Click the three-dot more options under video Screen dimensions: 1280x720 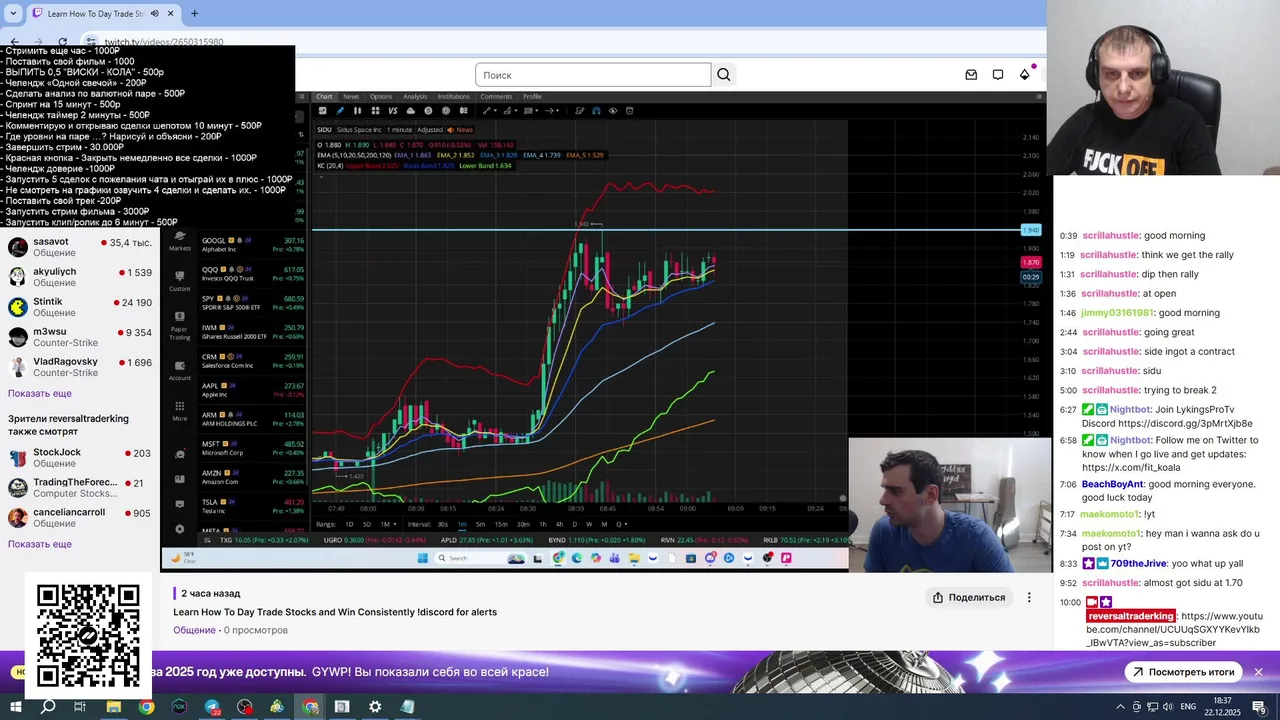pyautogui.click(x=1029, y=598)
